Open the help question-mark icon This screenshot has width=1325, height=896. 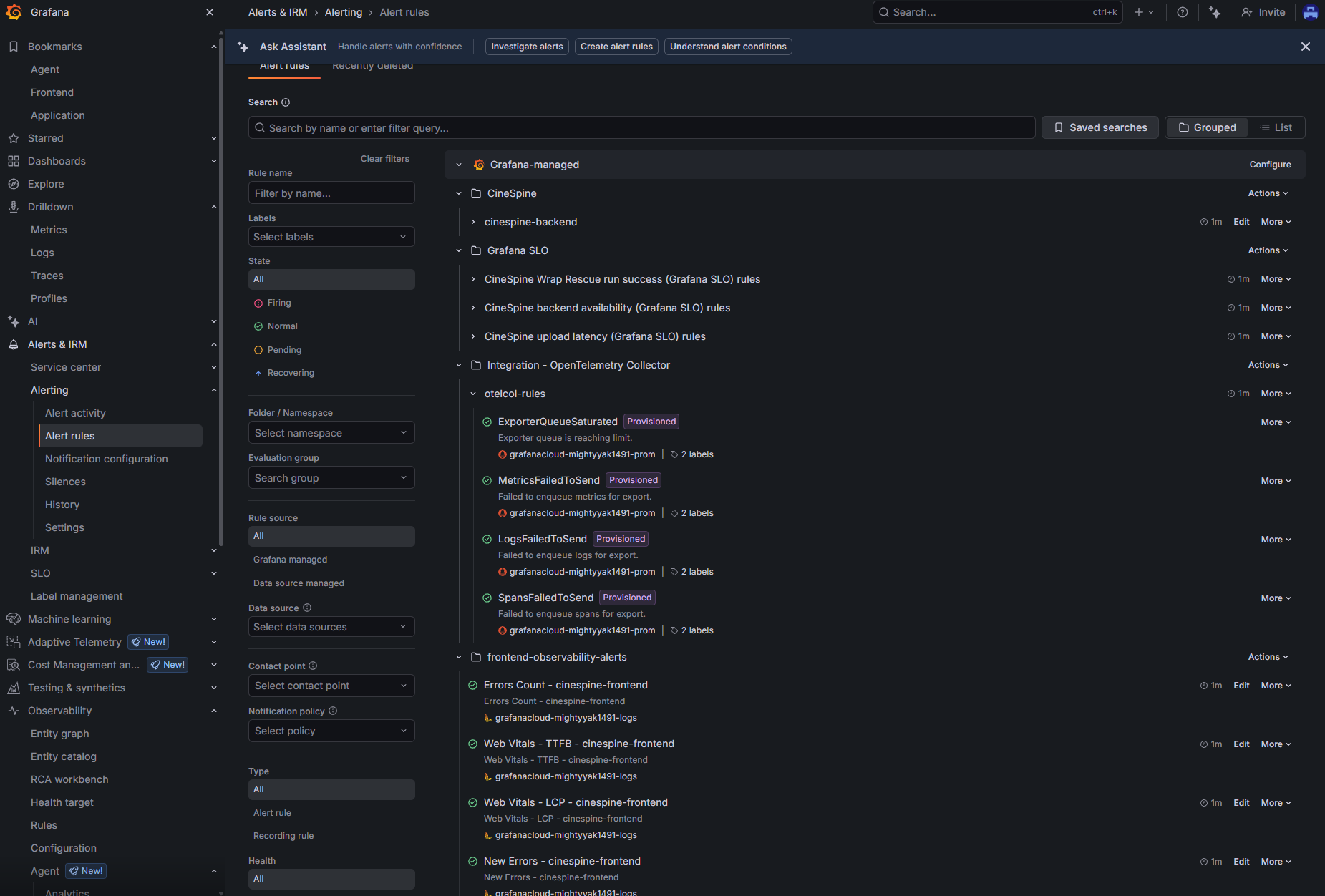pyautogui.click(x=1183, y=12)
